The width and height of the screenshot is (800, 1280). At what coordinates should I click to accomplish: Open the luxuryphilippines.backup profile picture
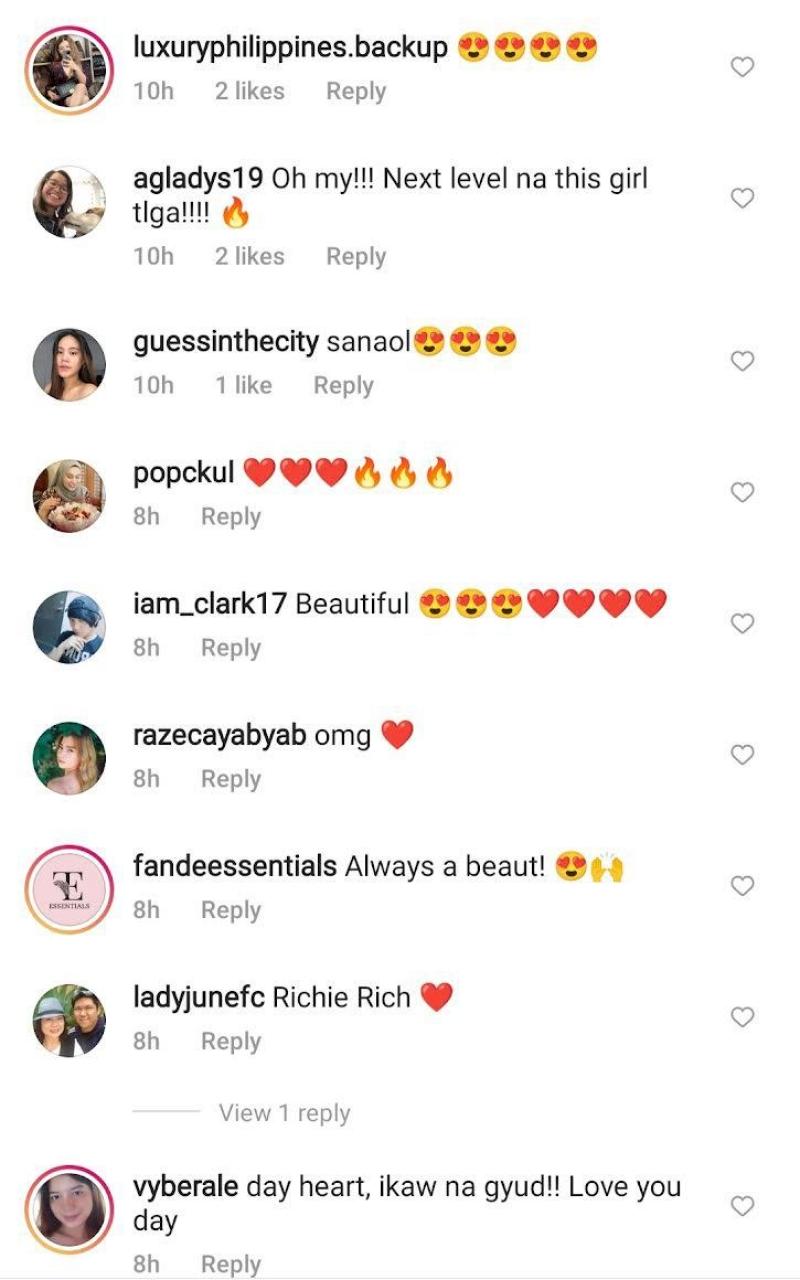tap(68, 68)
